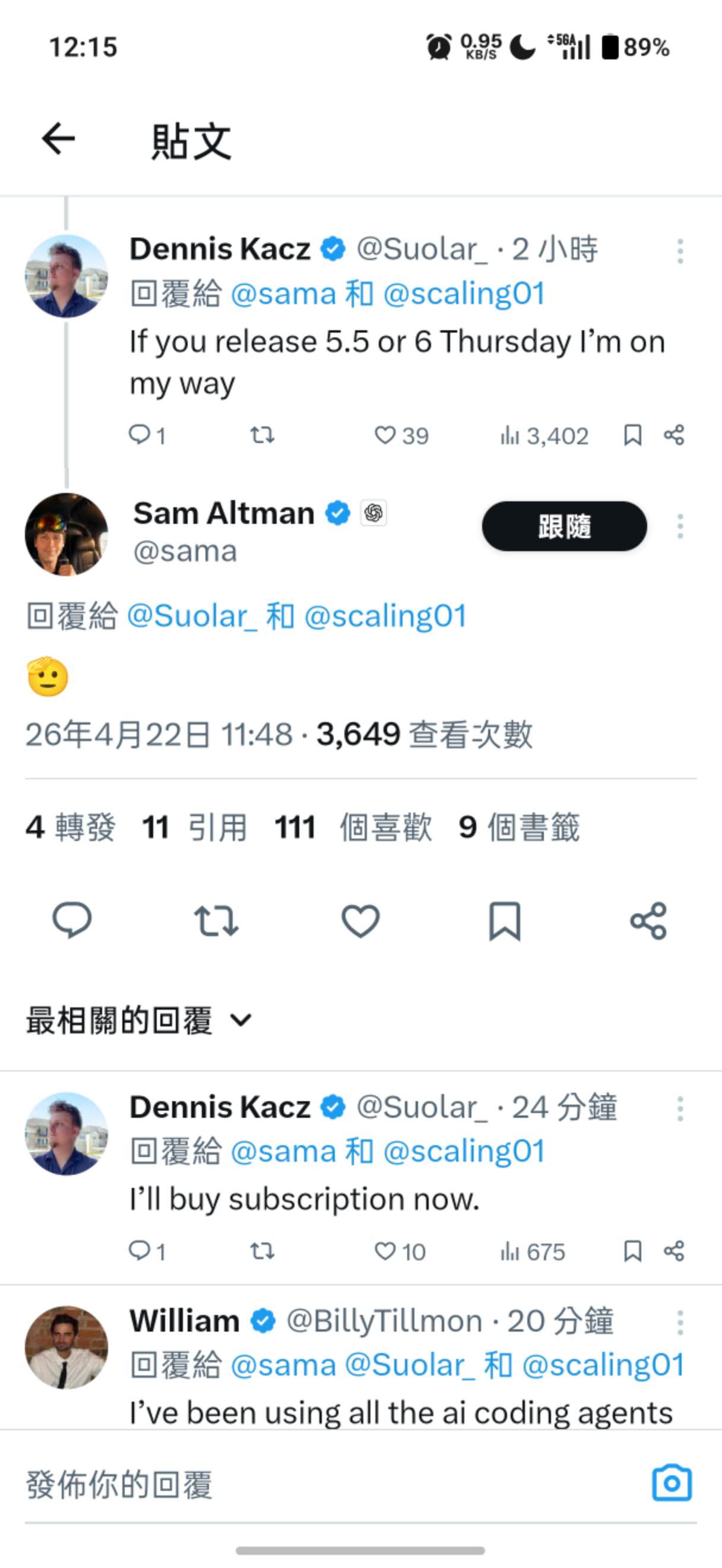
Task: Open more options on Dennis's top reply
Action: pos(680,251)
